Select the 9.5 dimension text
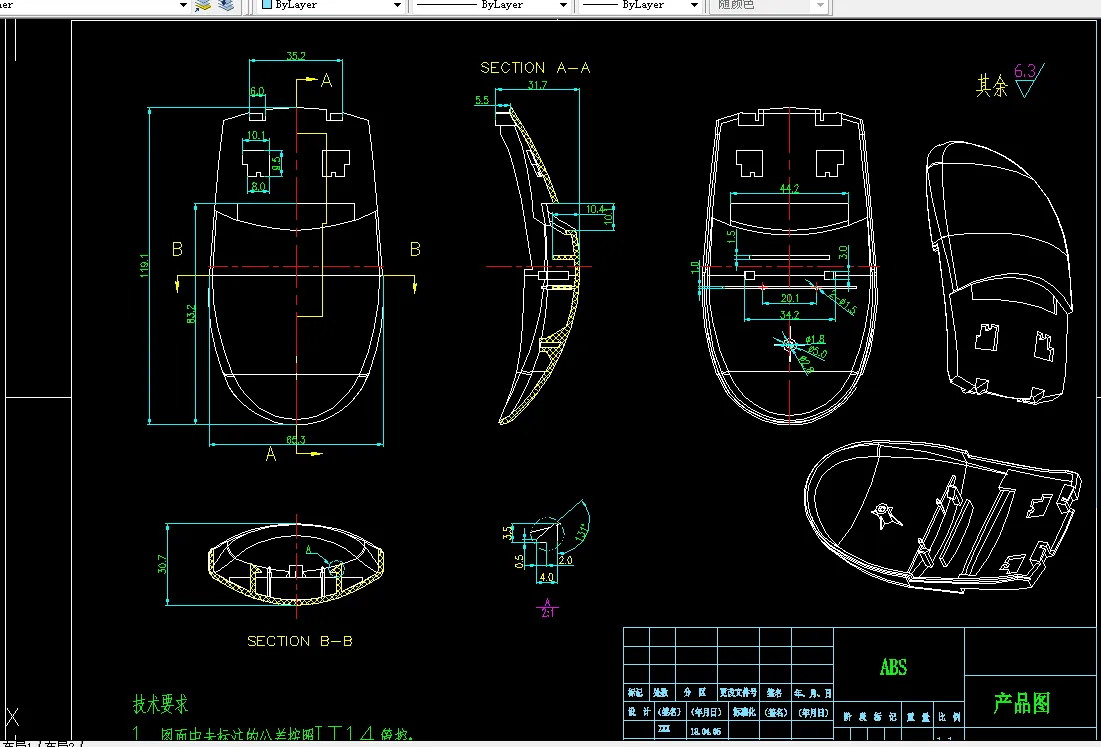The width and height of the screenshot is (1101, 747). click(277, 164)
